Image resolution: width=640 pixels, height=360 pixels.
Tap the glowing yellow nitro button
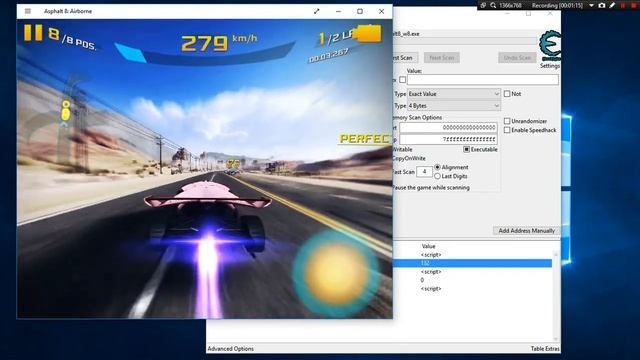[x=336, y=273]
